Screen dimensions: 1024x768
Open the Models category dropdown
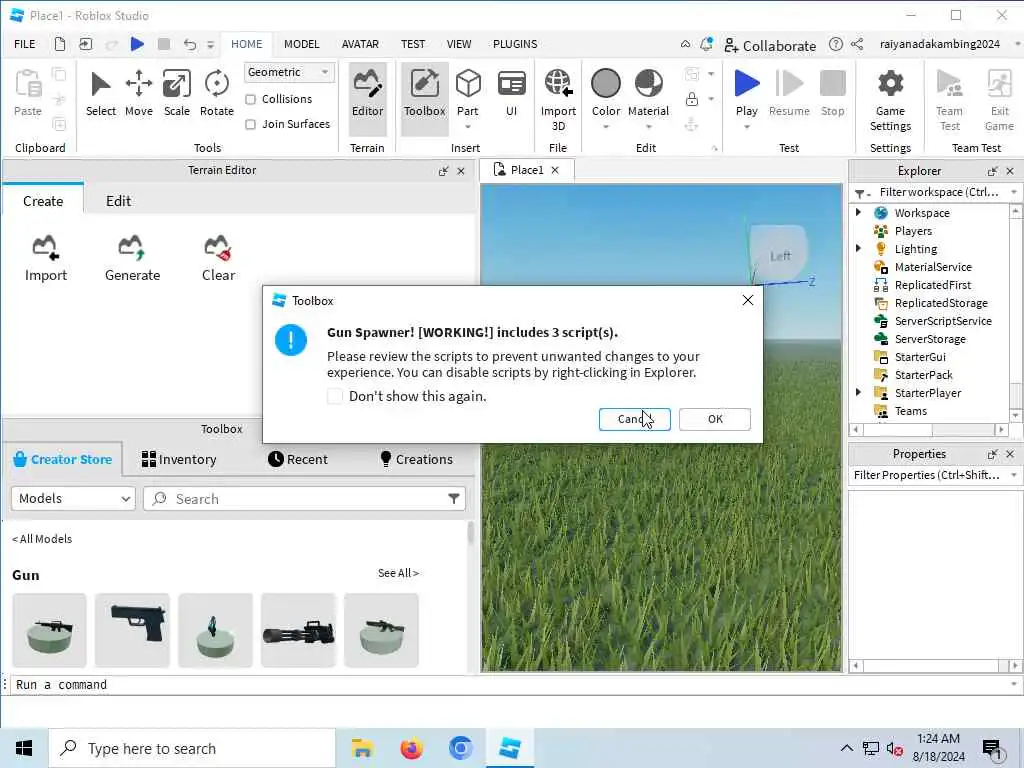73,498
